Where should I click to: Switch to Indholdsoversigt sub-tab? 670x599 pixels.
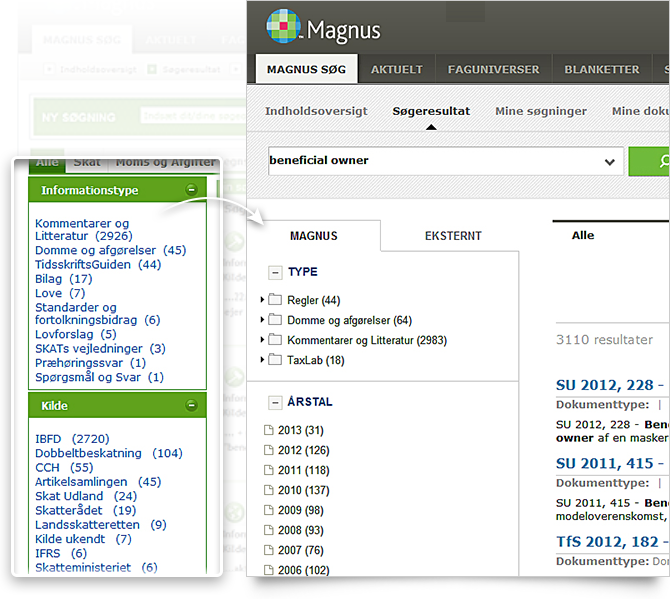coord(316,111)
